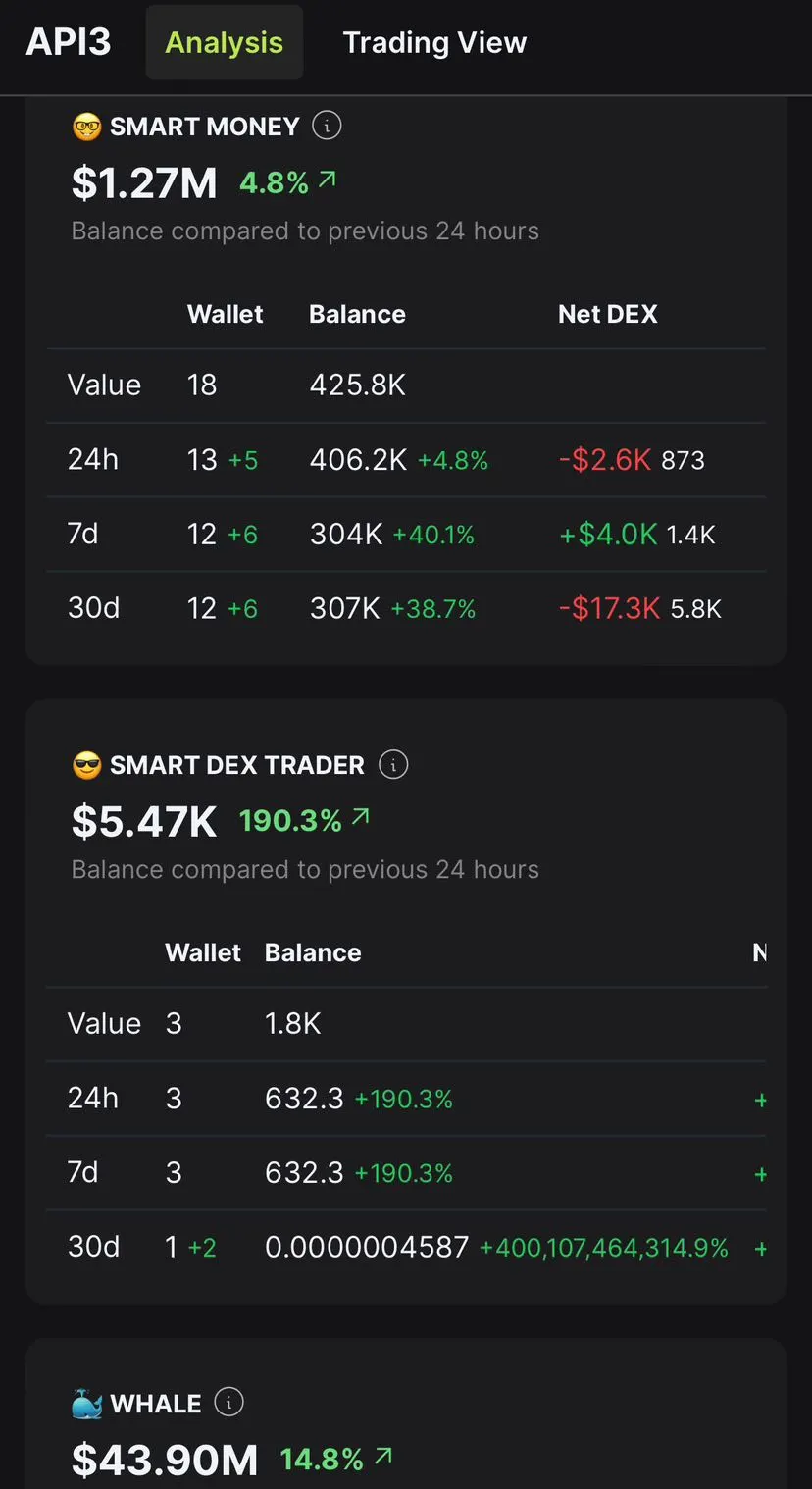Click up arrow next to 14.8%
Viewport: 812px width, 1489px height.
[383, 1457]
